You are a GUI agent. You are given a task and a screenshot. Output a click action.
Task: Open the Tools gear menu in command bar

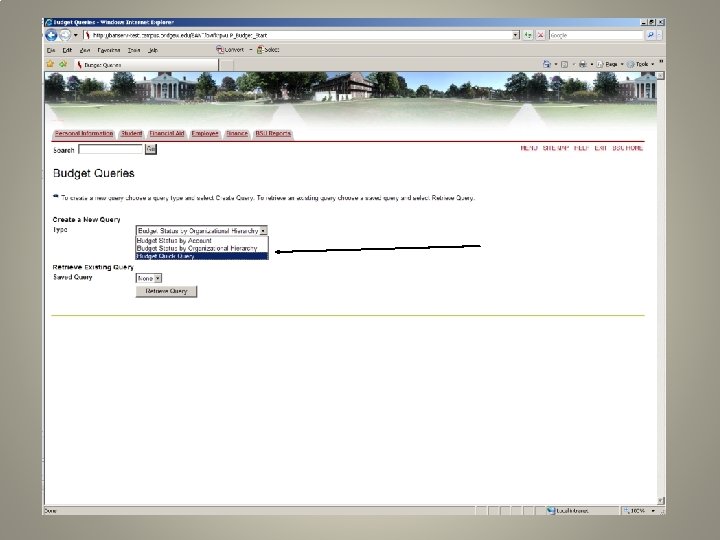pyautogui.click(x=640, y=64)
